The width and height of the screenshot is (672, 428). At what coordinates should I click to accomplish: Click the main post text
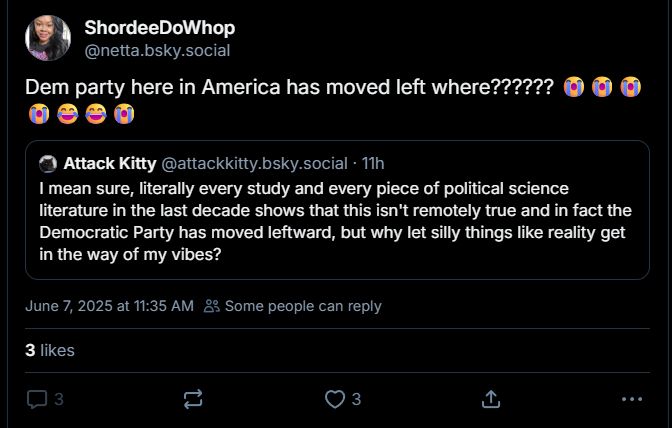pyautogui.click(x=288, y=87)
